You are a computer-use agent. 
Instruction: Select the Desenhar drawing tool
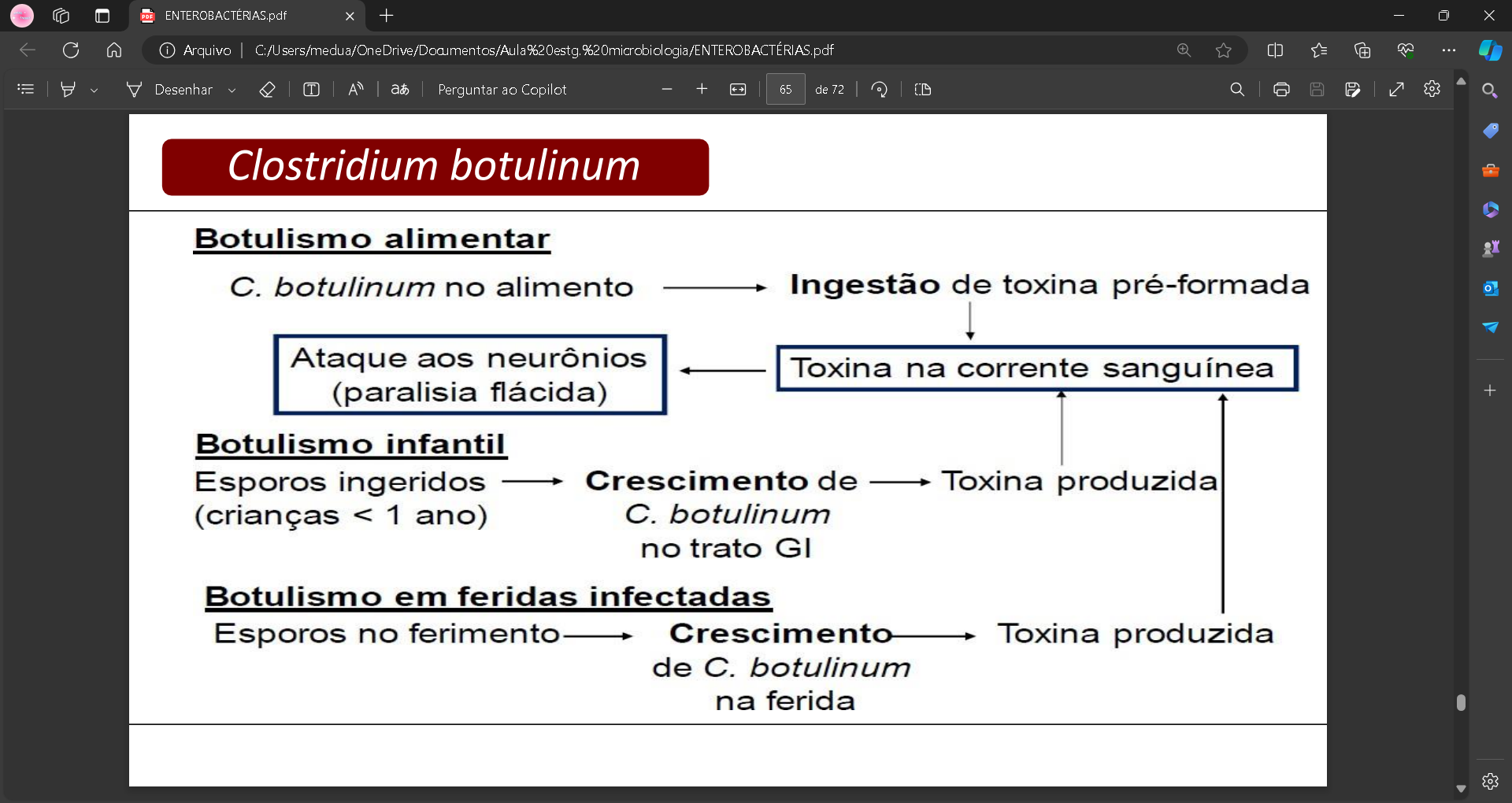tap(170, 90)
